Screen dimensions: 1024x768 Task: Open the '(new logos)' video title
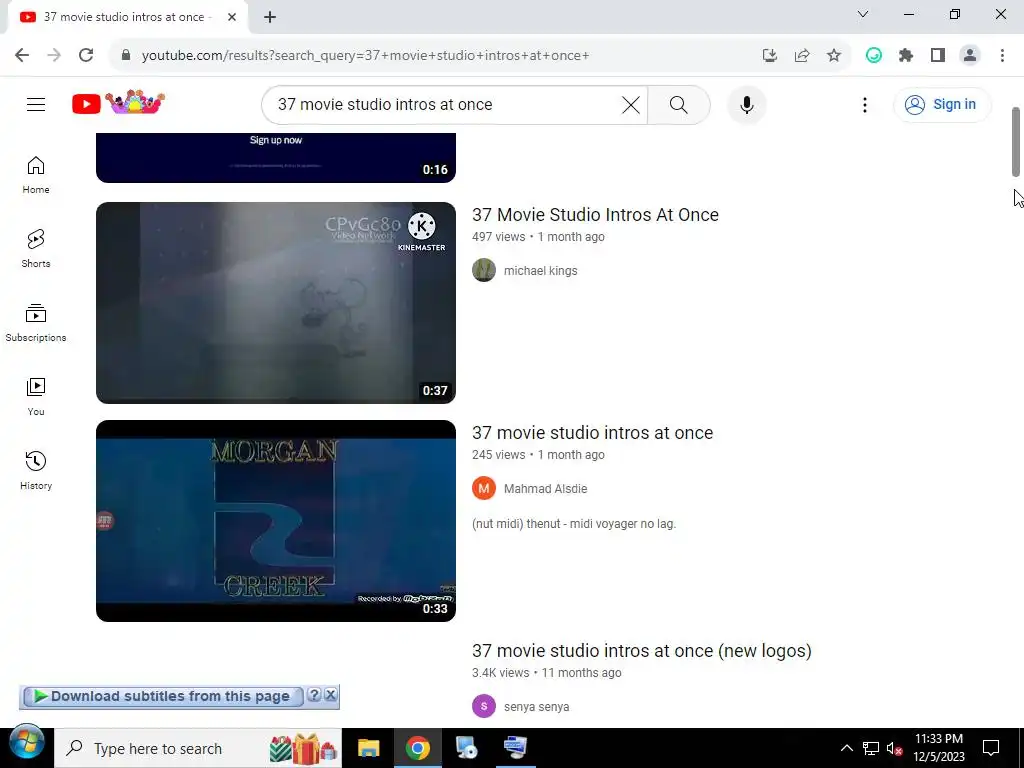click(641, 651)
